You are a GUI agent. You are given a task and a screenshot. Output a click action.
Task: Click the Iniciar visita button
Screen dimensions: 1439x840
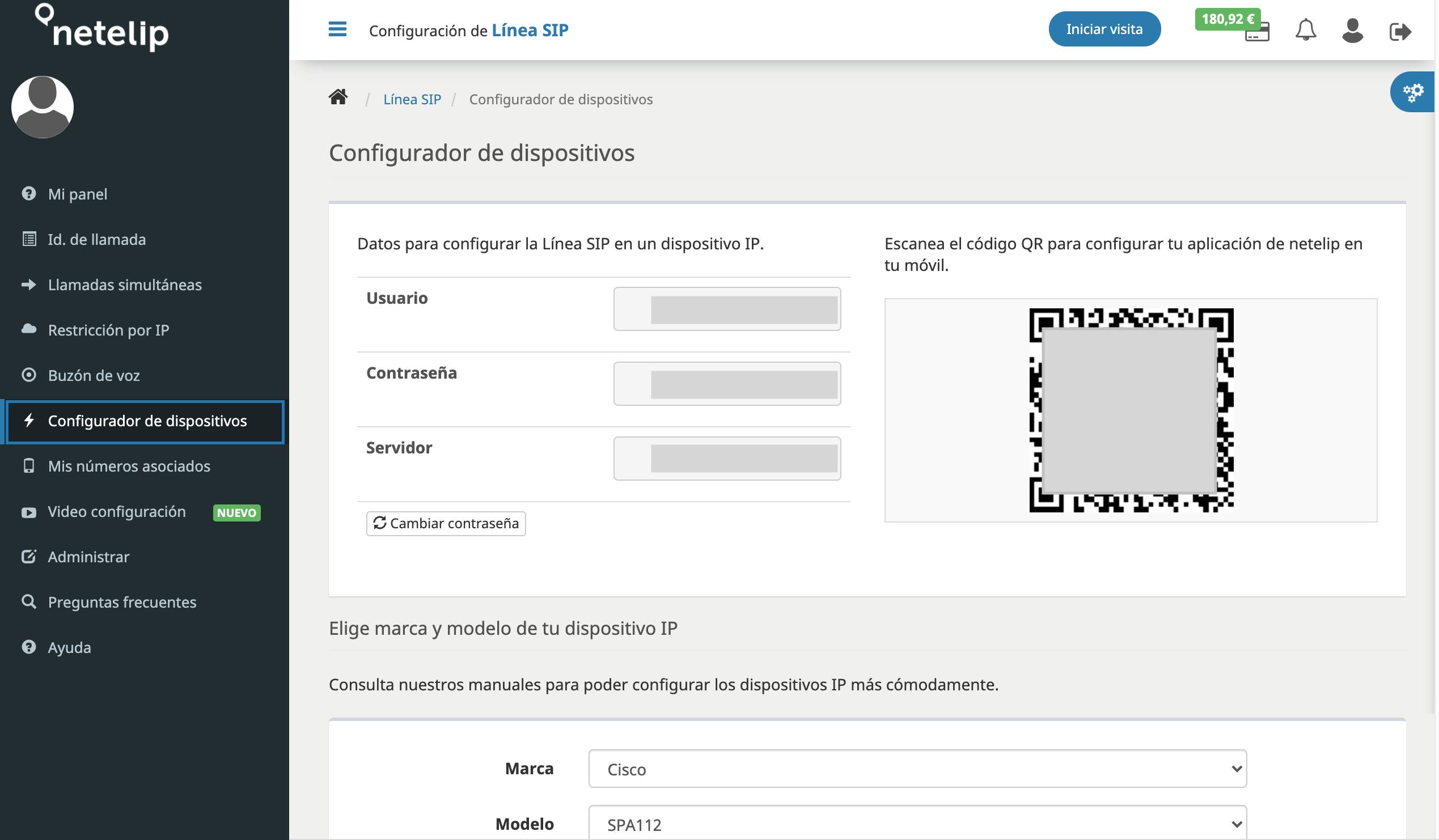click(1104, 28)
